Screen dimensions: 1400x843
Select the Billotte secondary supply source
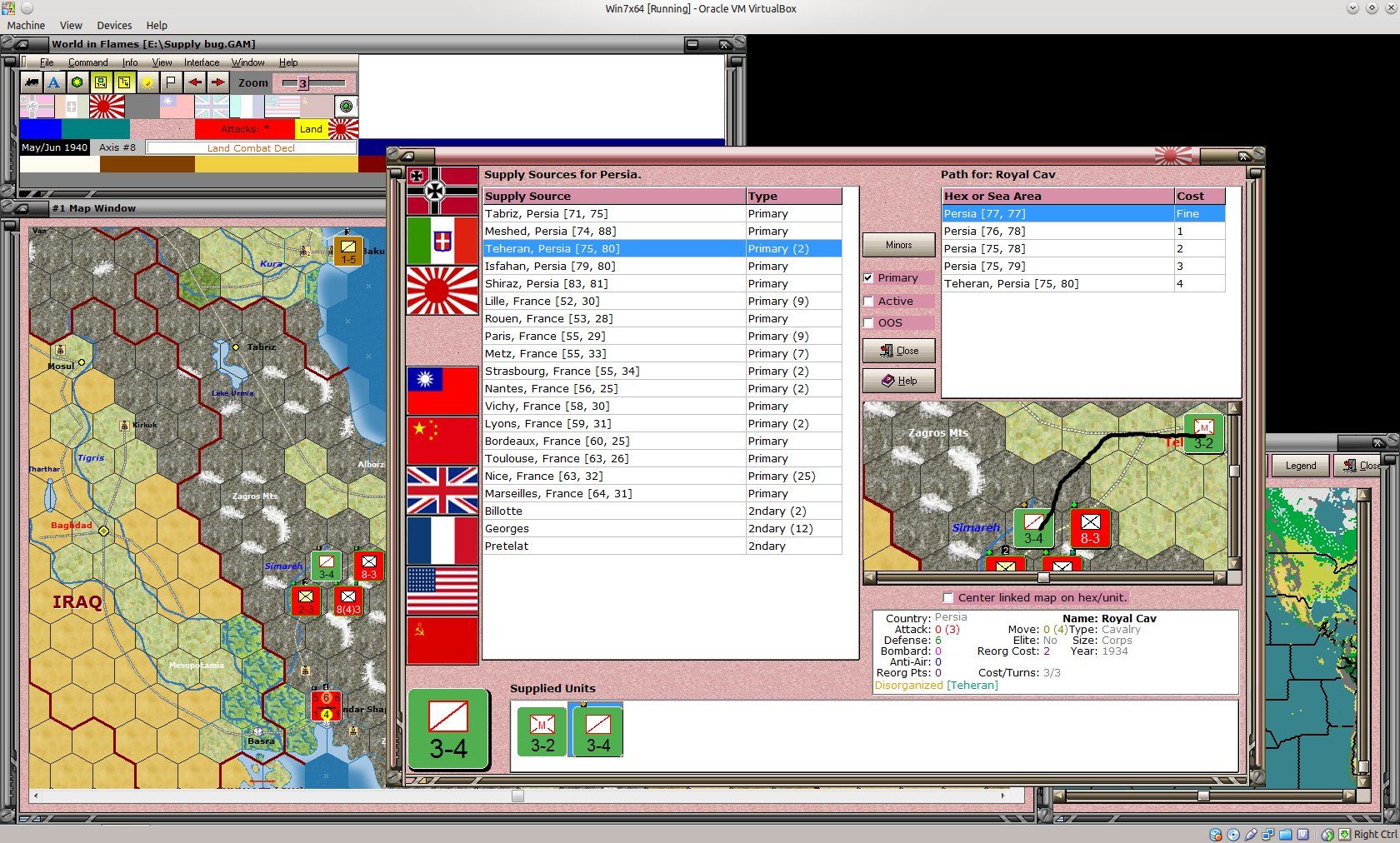[x=662, y=511]
